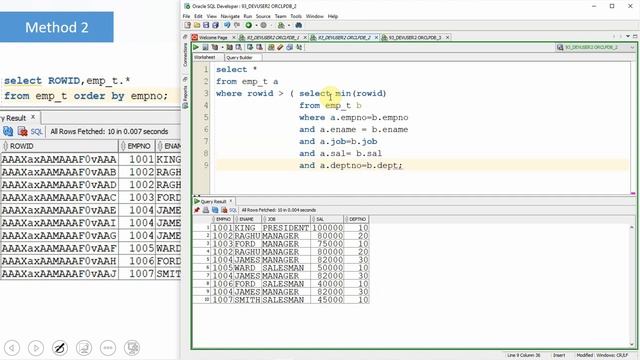Open the Tools menu
This screenshot has height=360, width=640.
pyautogui.click(x=296, y=16)
